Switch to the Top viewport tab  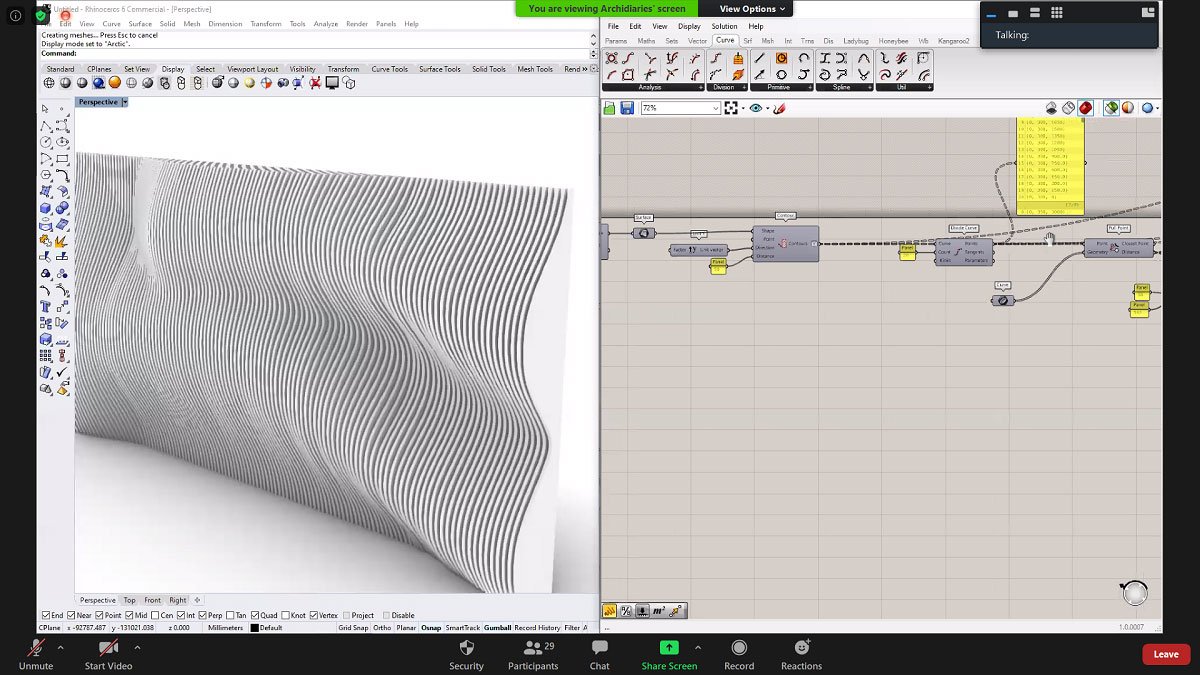[x=129, y=600]
